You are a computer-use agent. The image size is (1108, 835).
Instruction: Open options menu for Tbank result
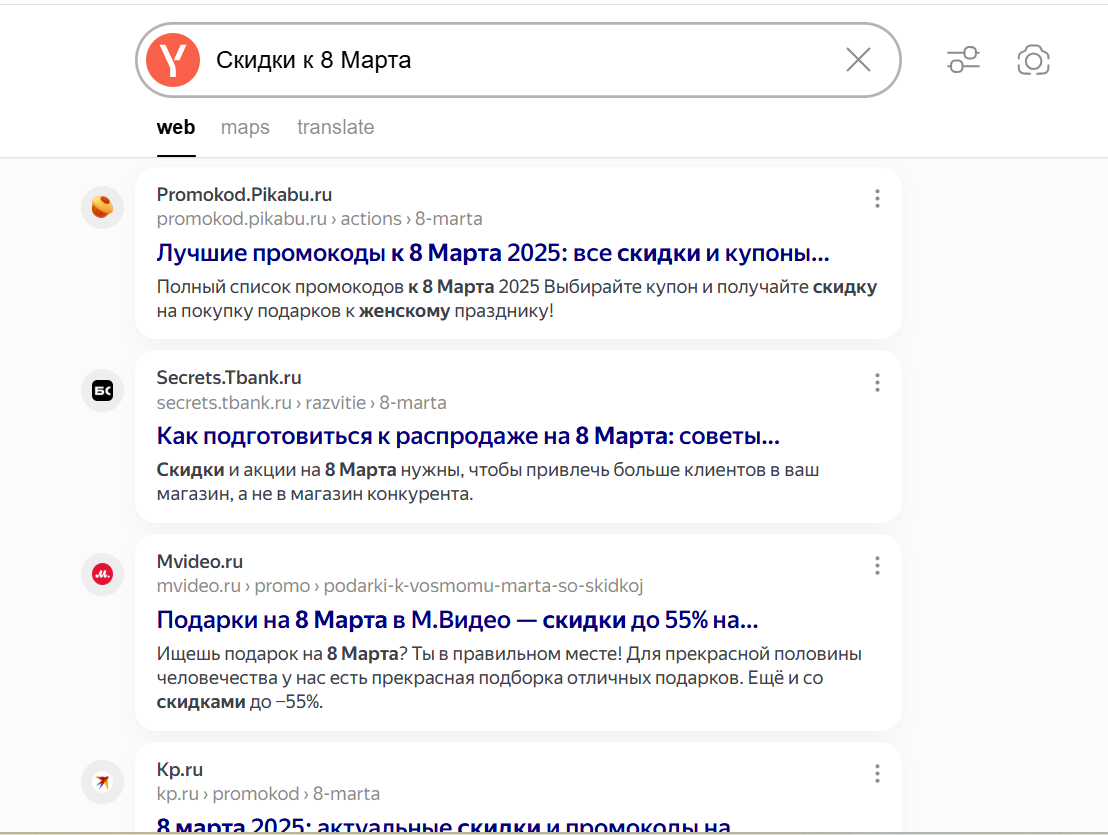877,382
